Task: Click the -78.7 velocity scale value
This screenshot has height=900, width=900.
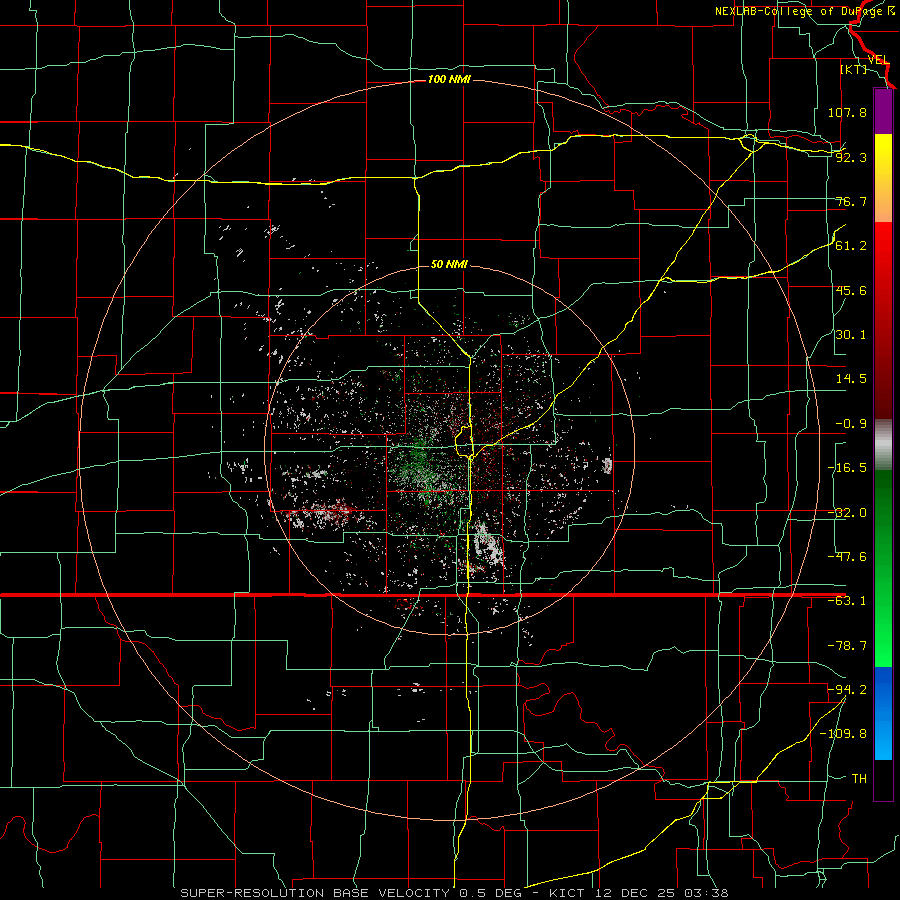Action: 847,646
